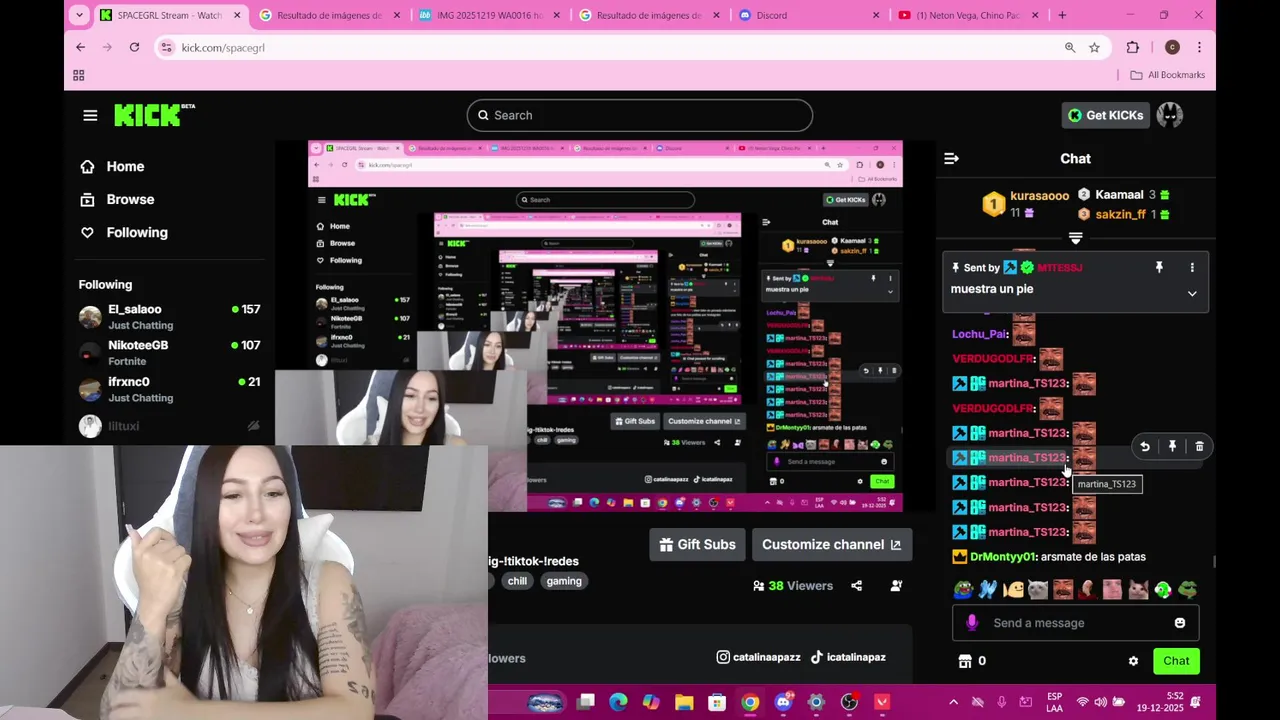Open the browser extensions puzzle icon
Screen dimensions: 1280x720
point(1132,47)
